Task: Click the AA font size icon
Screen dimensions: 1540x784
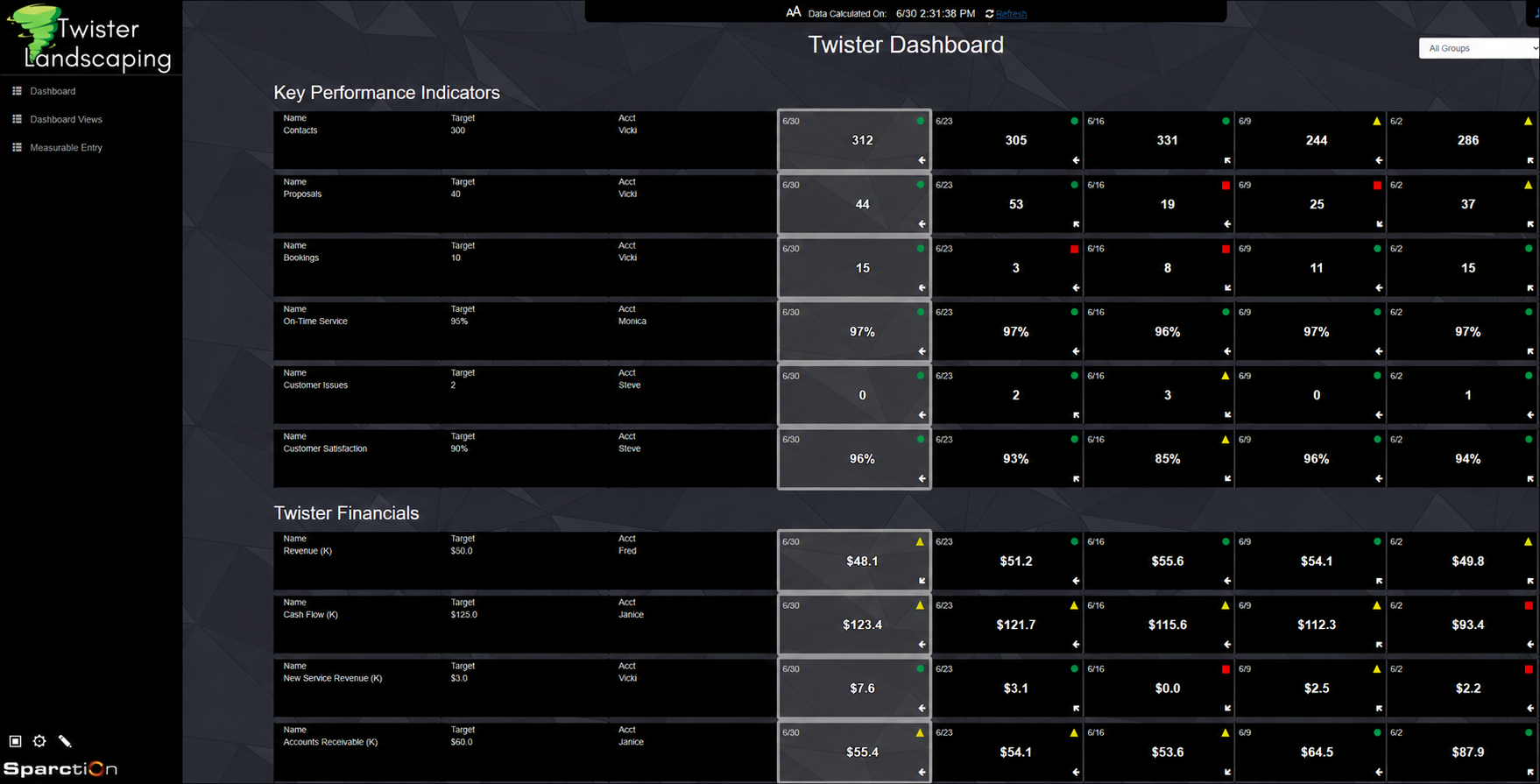Action: [x=793, y=12]
